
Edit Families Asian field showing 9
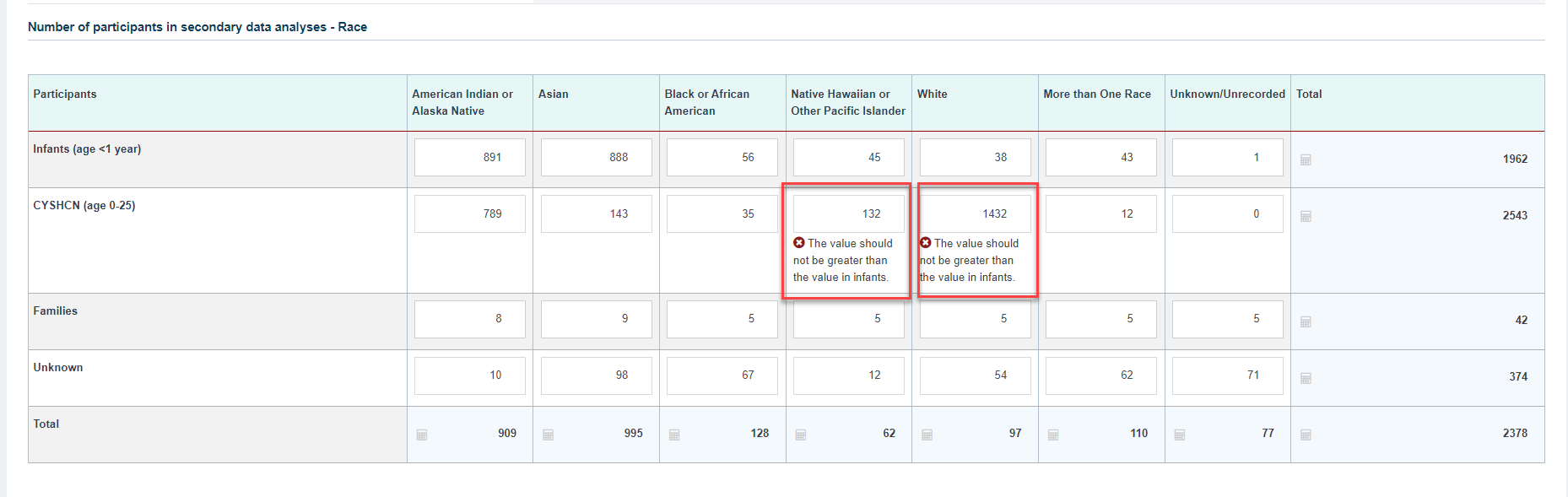[597, 319]
